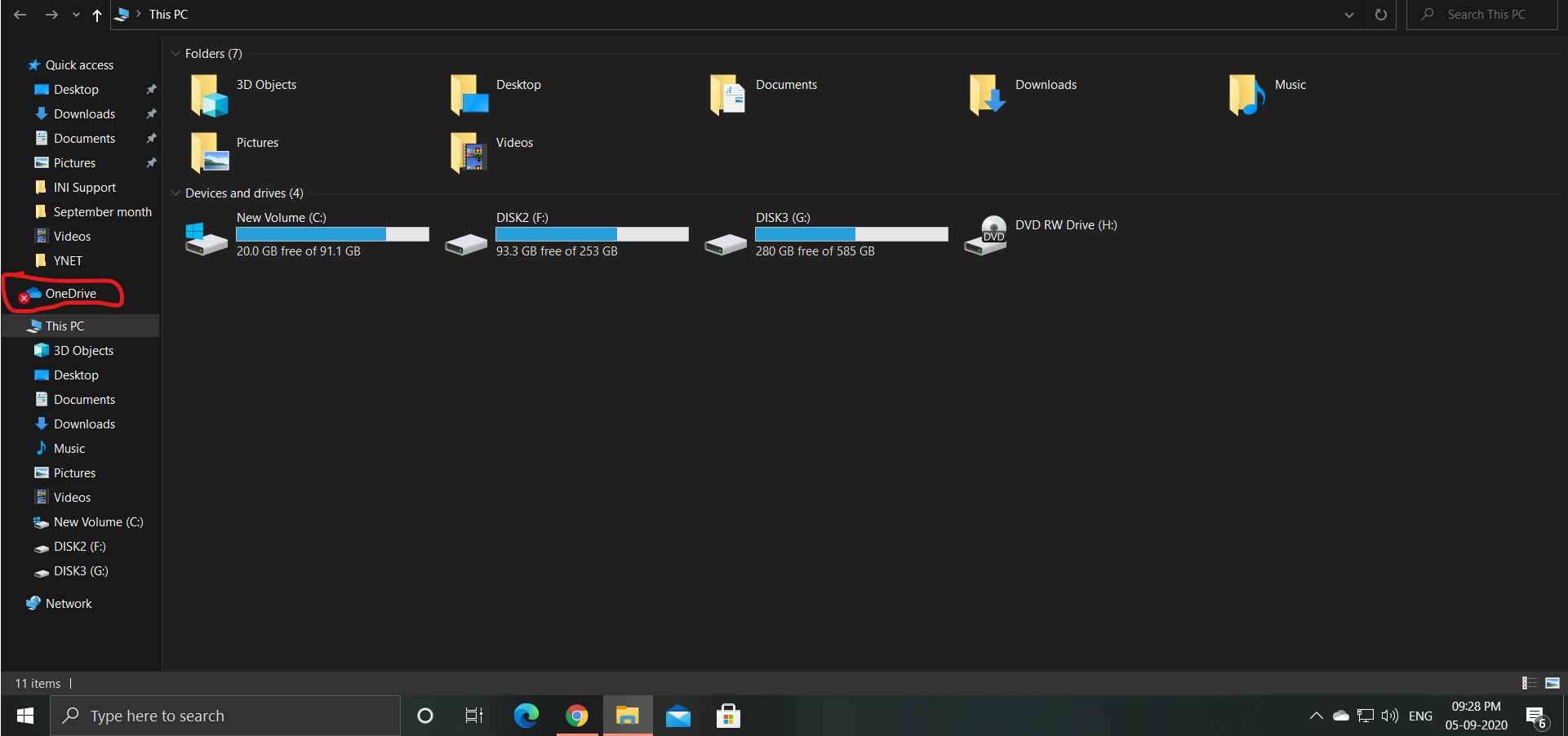This screenshot has height=736, width=1568.
Task: Open Pictures under This PC in sidebar
Action: coord(74,473)
